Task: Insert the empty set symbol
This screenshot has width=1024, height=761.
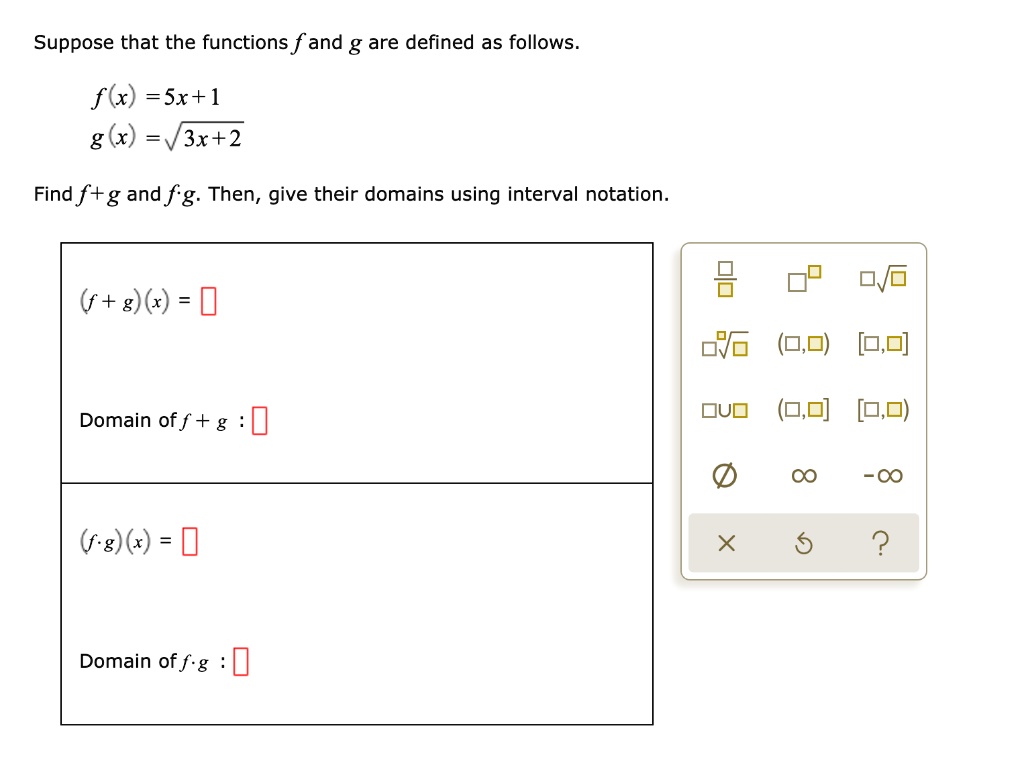Action: (727, 476)
